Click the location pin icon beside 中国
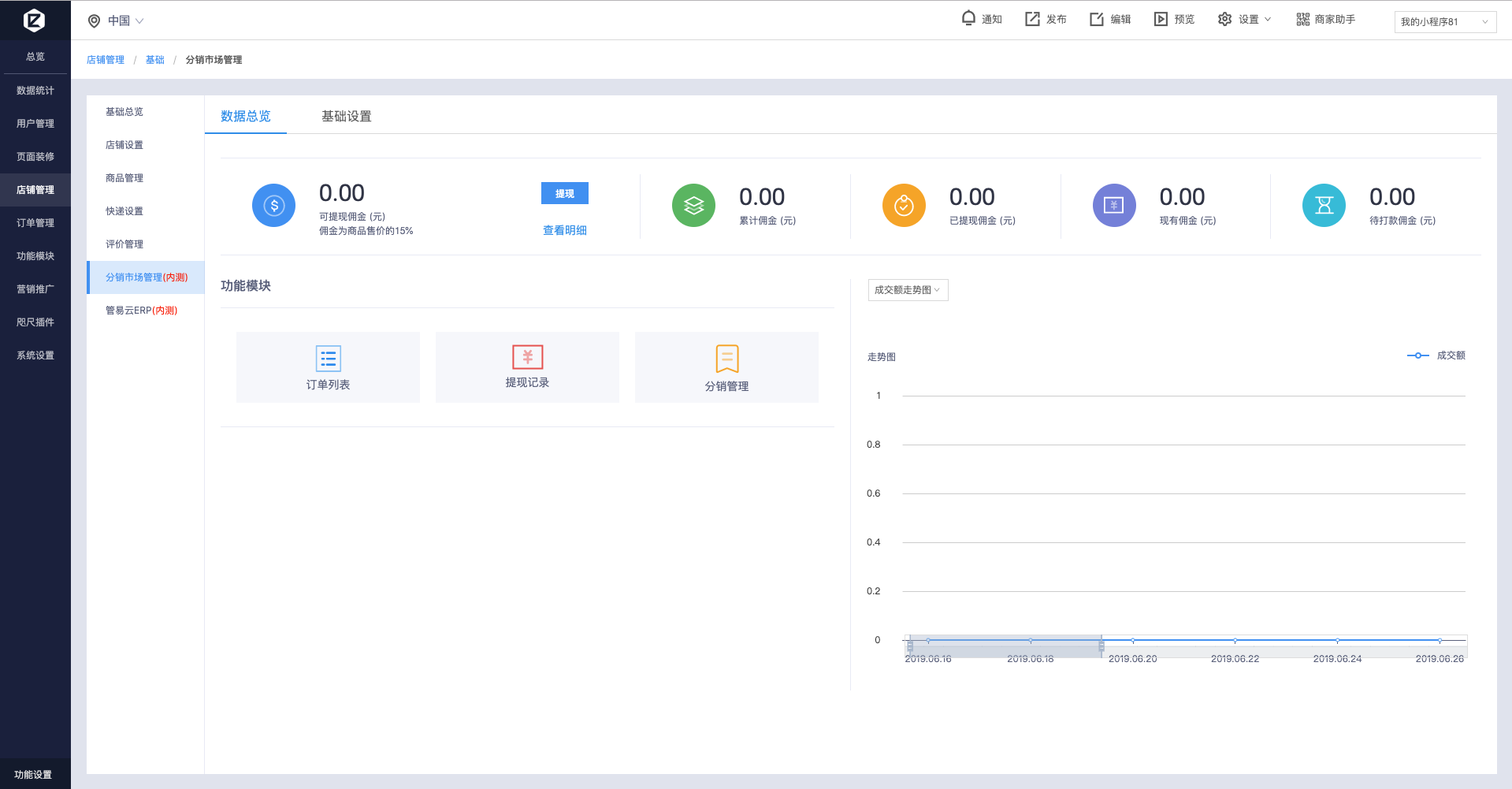The image size is (1512, 789). click(x=94, y=21)
